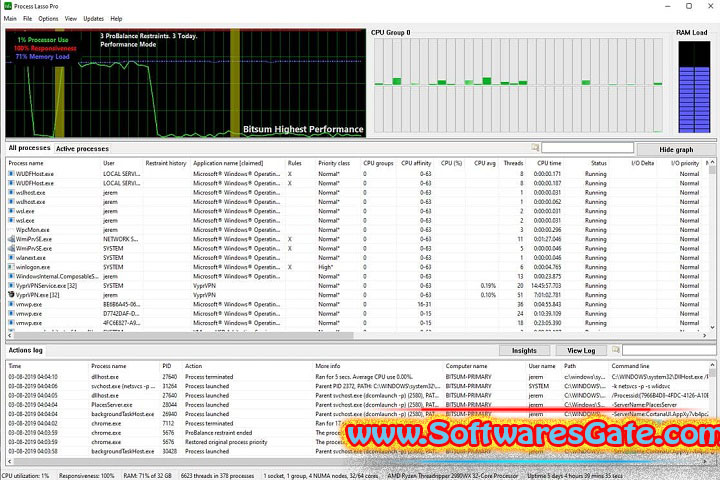Sort actions log by Computer name column

(x=466, y=366)
